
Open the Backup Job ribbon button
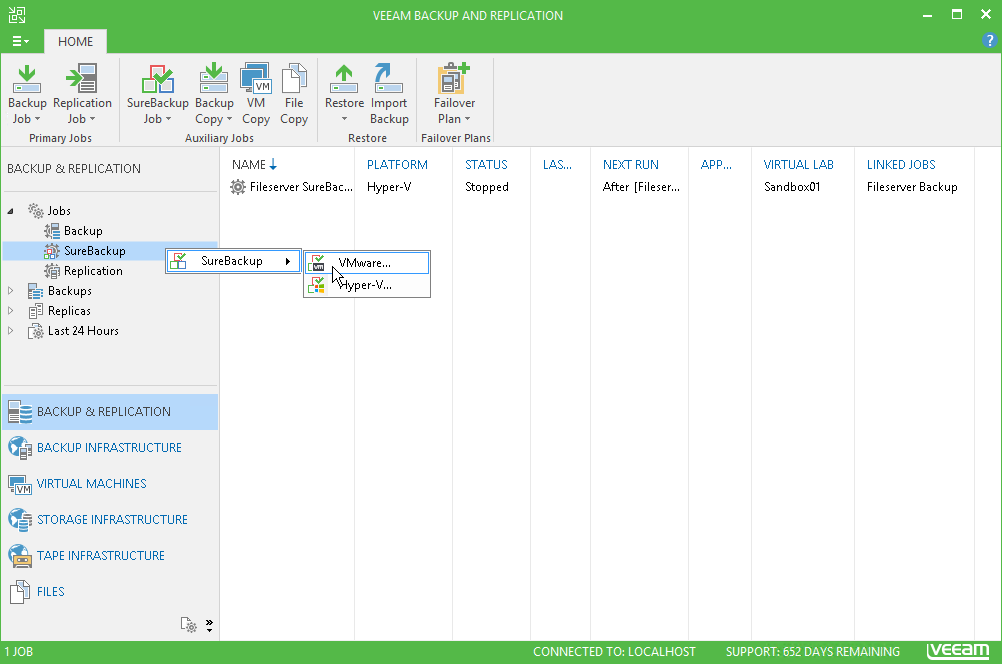point(27,94)
